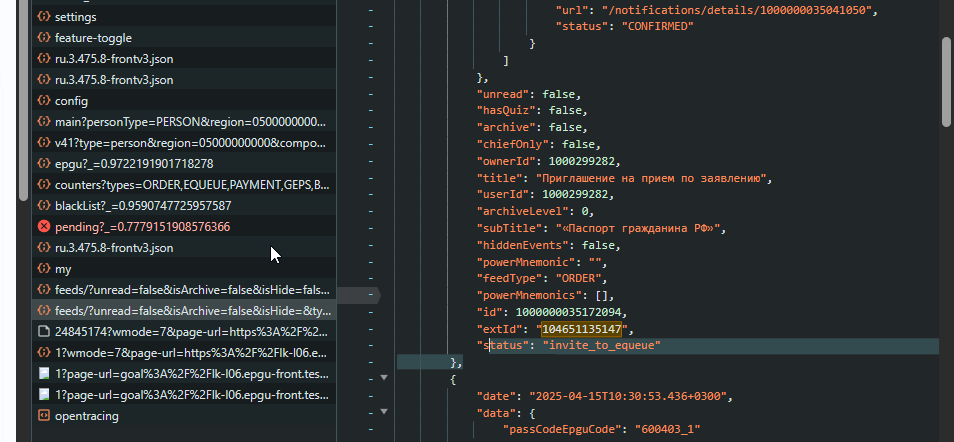Click the "url" notifications/details value
The width and height of the screenshot is (954, 442).
pyautogui.click(x=736, y=10)
